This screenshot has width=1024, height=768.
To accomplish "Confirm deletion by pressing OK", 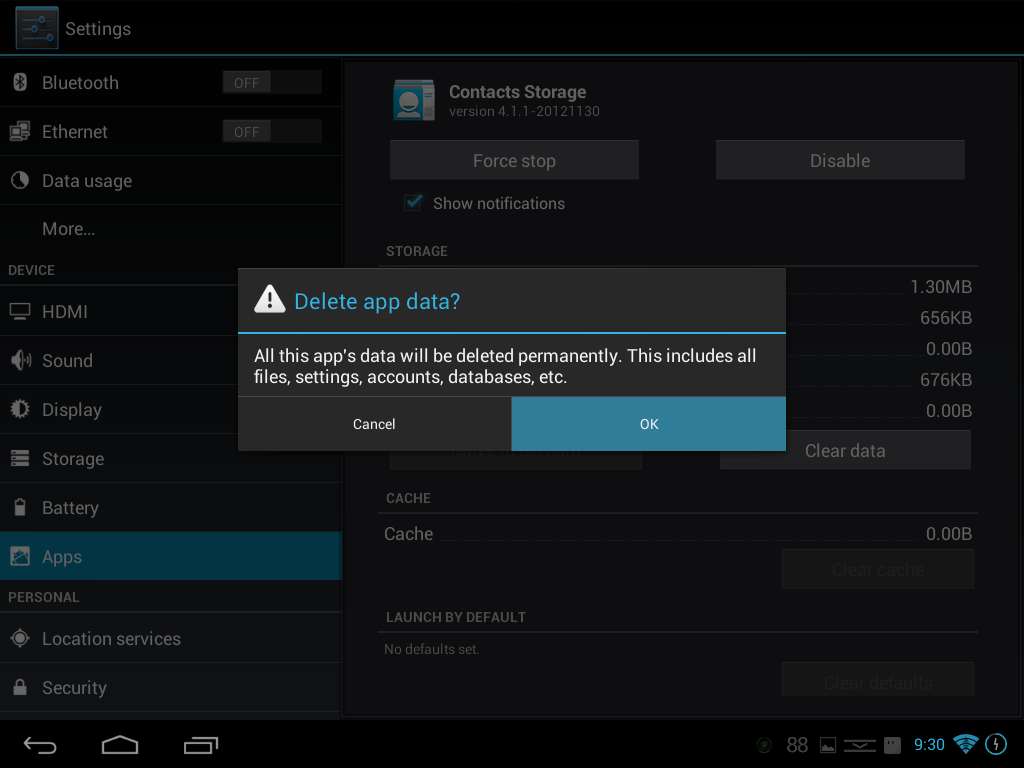I will (648, 423).
